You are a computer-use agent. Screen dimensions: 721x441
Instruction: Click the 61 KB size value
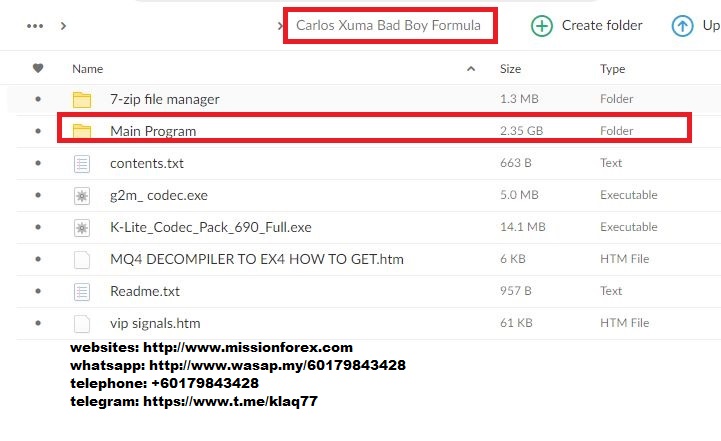[516, 323]
